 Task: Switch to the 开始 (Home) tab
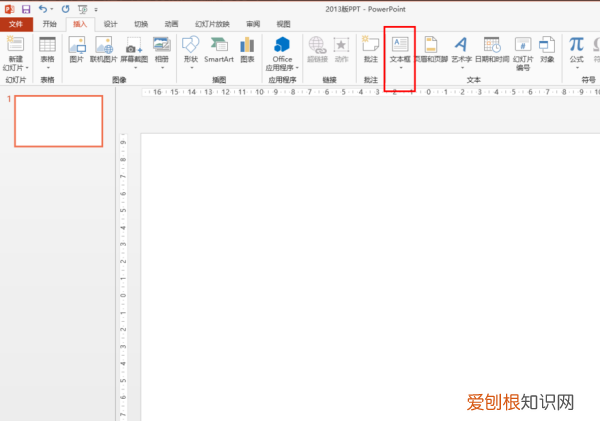(x=49, y=24)
